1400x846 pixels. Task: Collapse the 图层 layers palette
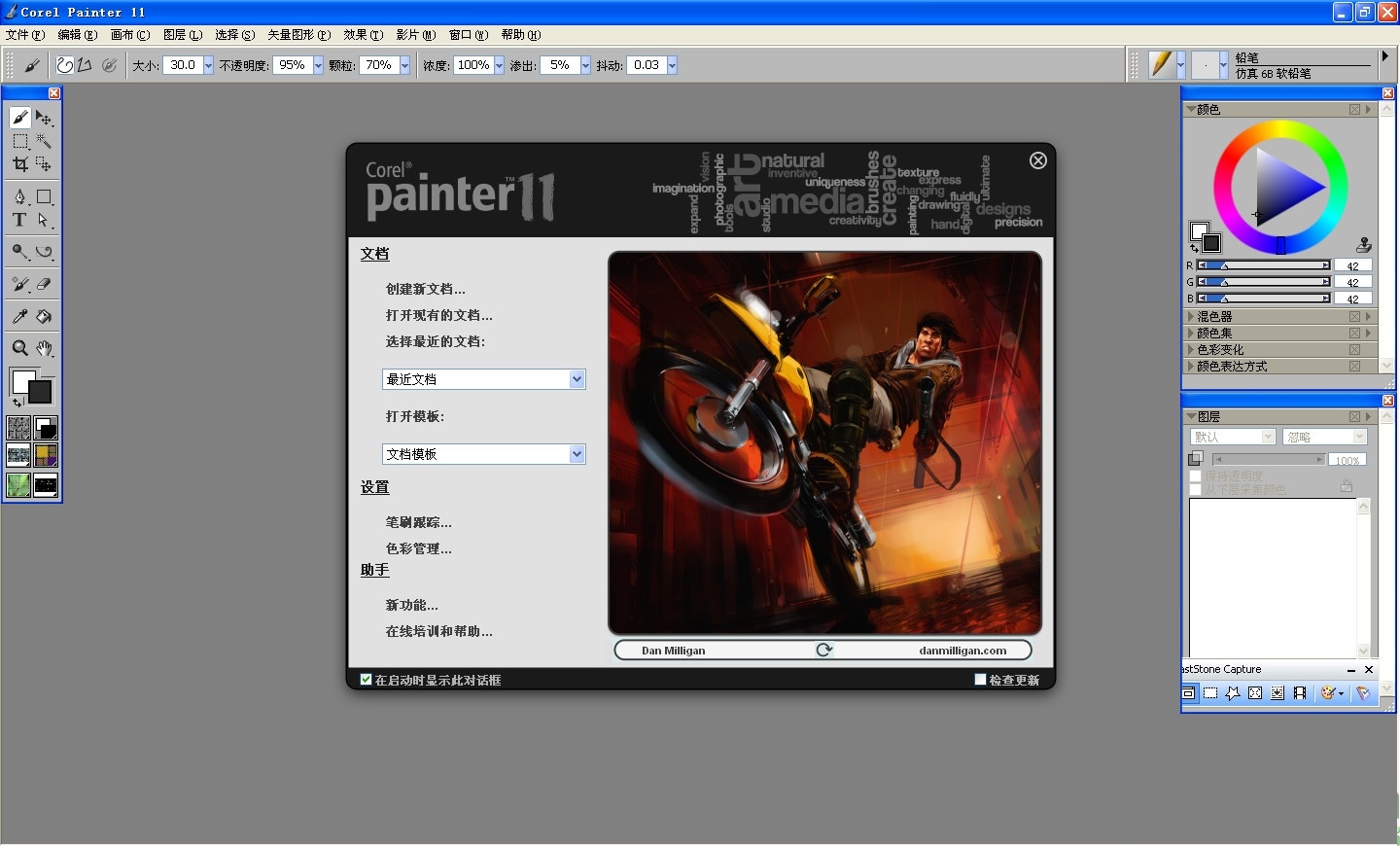point(1191,416)
